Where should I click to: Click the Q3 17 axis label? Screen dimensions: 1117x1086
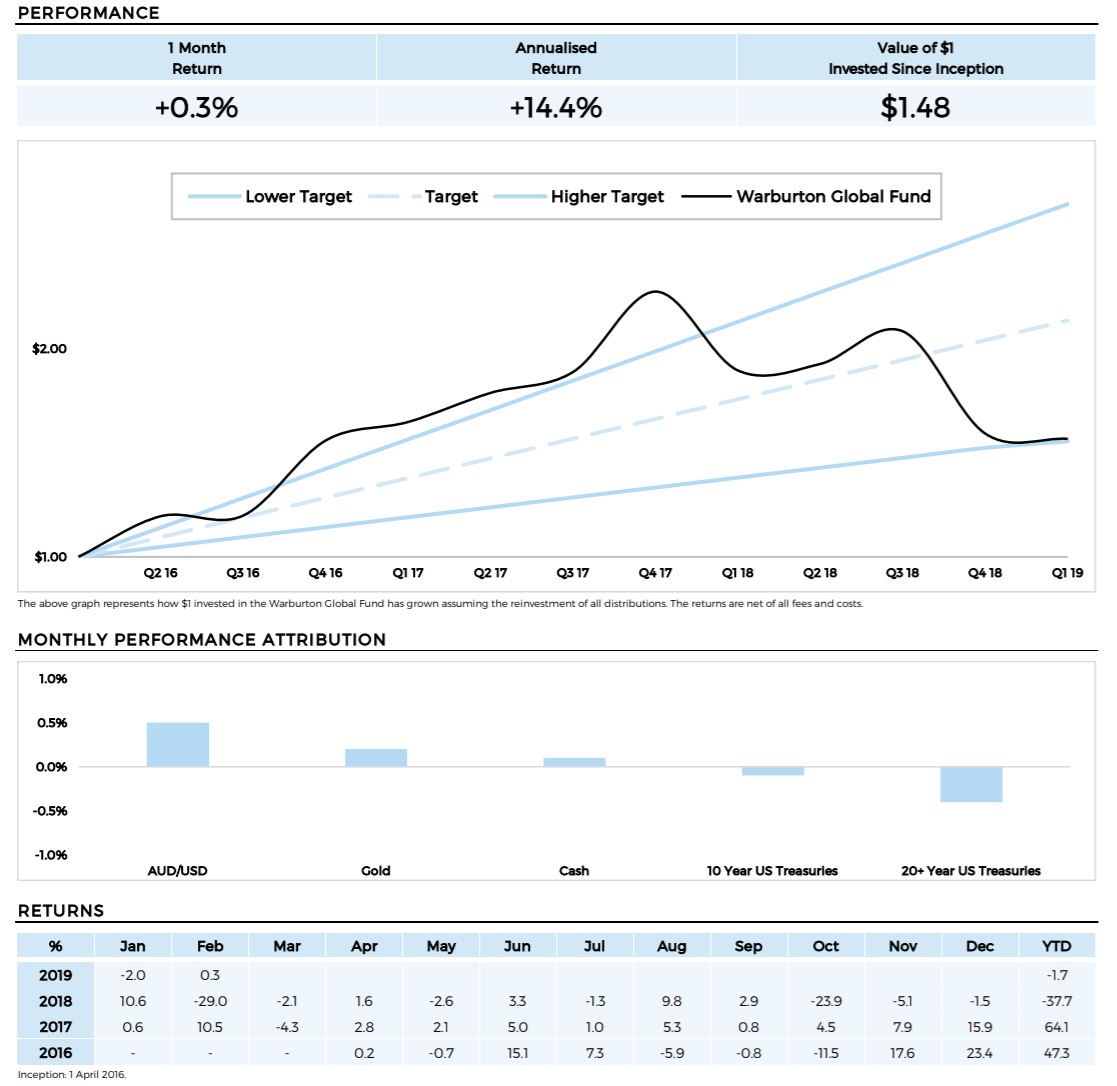pyautogui.click(x=573, y=573)
